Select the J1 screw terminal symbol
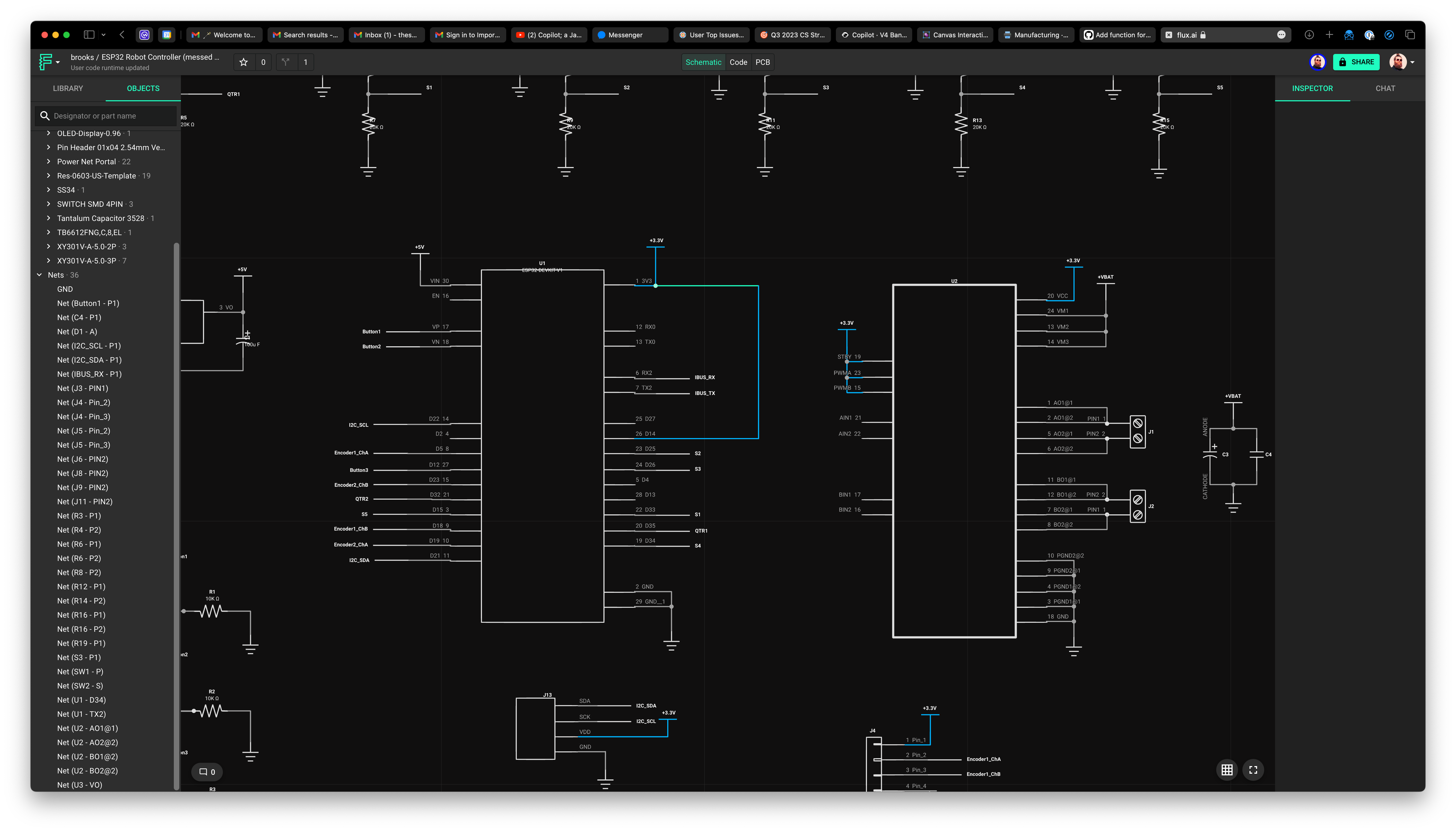This screenshot has height=832, width=1456. click(x=1138, y=432)
